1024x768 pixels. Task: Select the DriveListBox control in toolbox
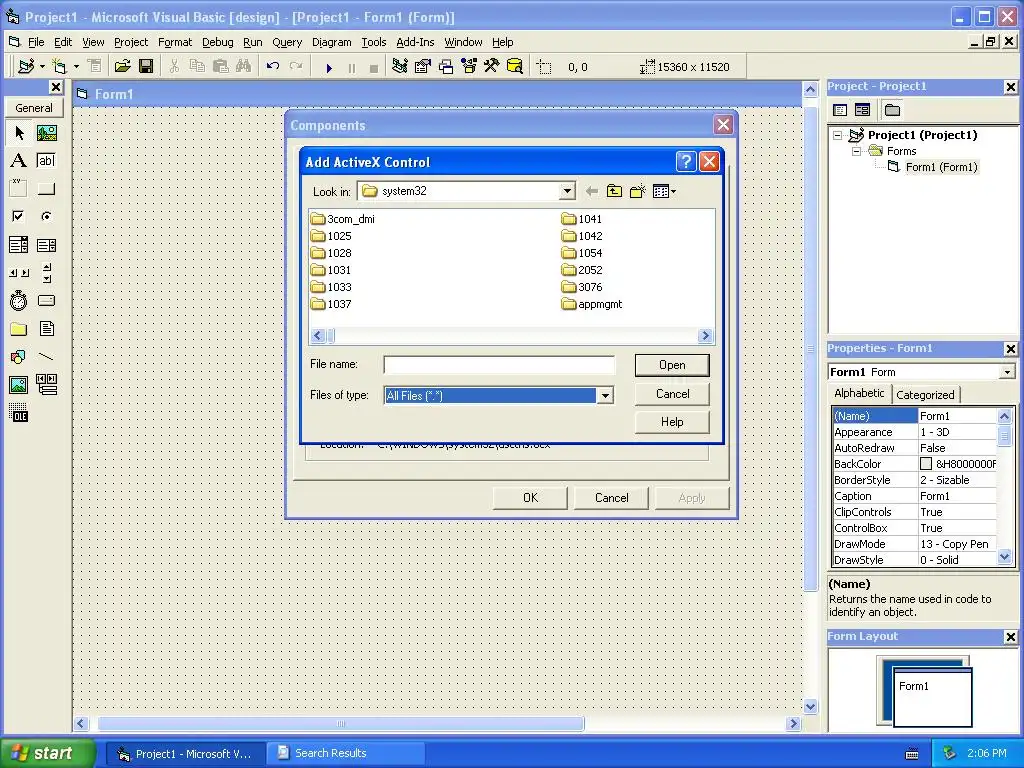pos(46,300)
